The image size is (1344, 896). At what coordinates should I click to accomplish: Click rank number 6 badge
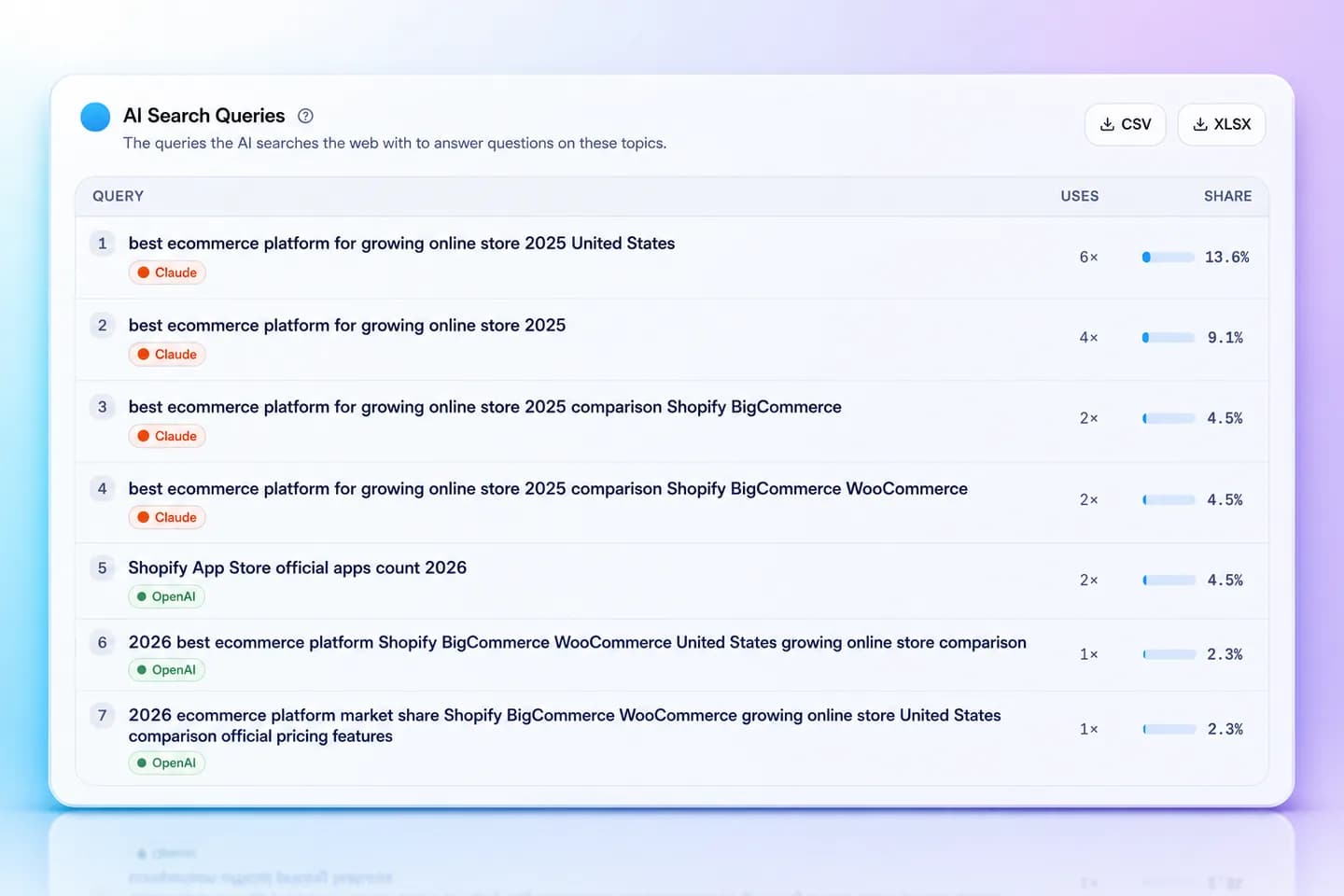(x=103, y=643)
